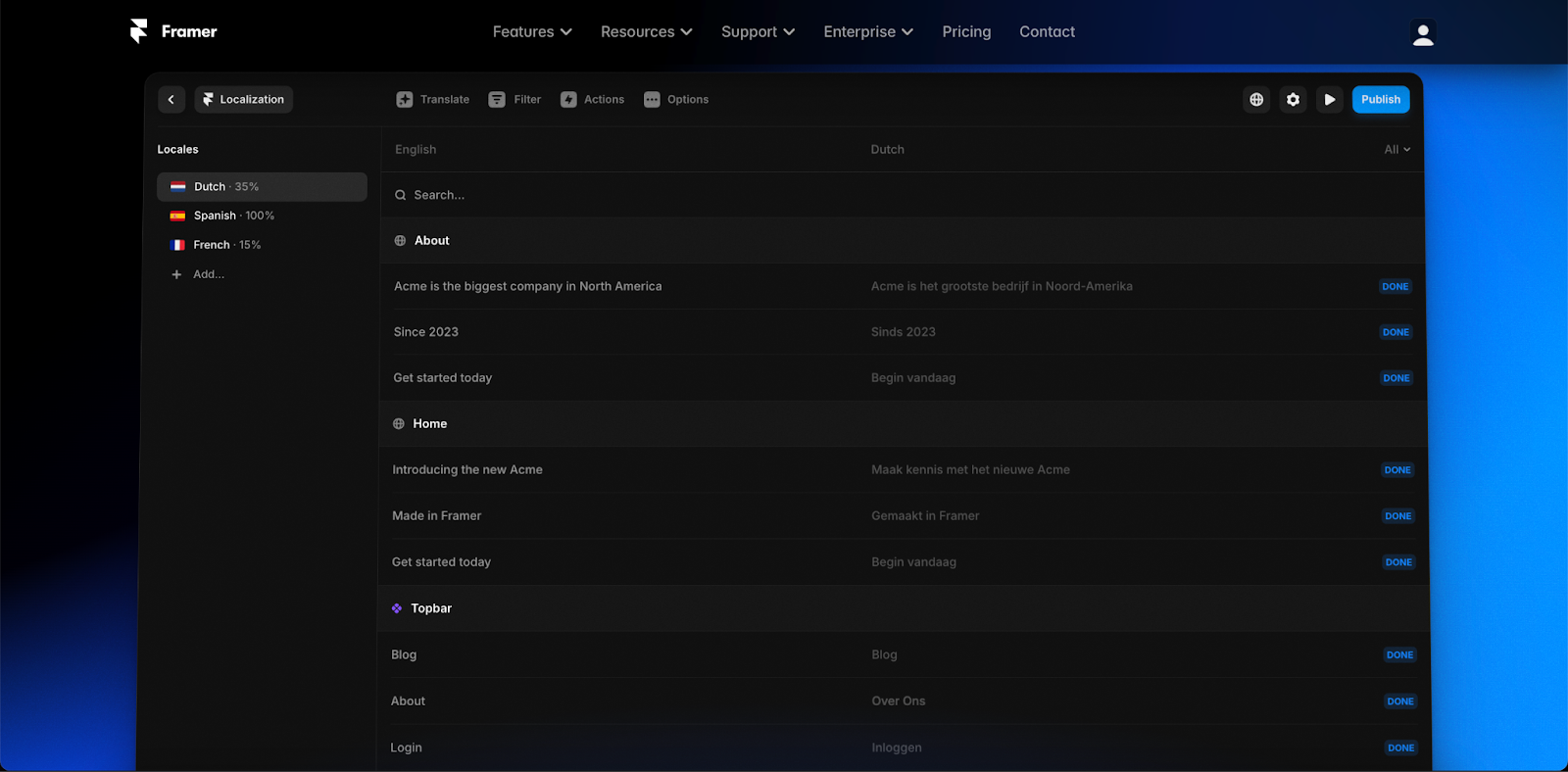The image size is (1568, 772).
Task: Open the settings gear icon
Action: [1293, 99]
